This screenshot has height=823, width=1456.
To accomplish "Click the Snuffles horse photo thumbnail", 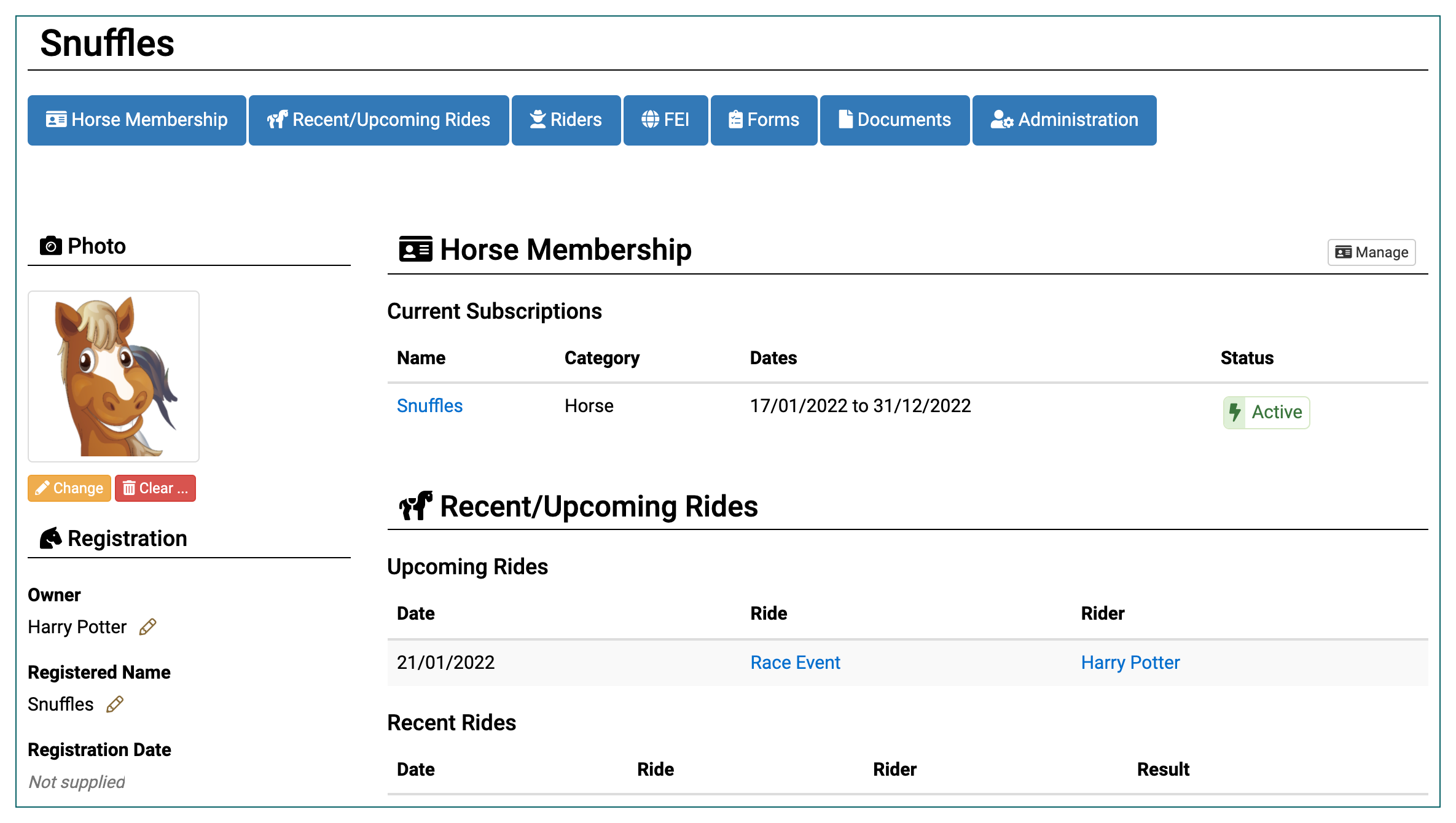I will tap(114, 376).
